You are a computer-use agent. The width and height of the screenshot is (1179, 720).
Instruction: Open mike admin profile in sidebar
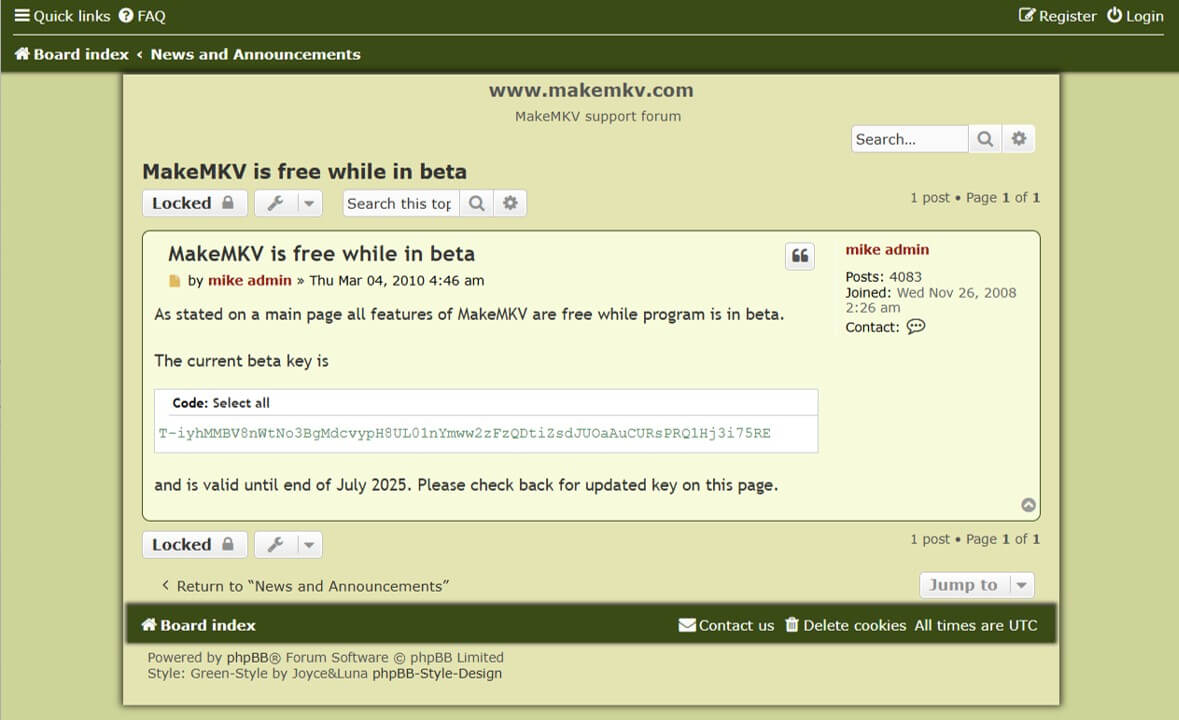887,250
